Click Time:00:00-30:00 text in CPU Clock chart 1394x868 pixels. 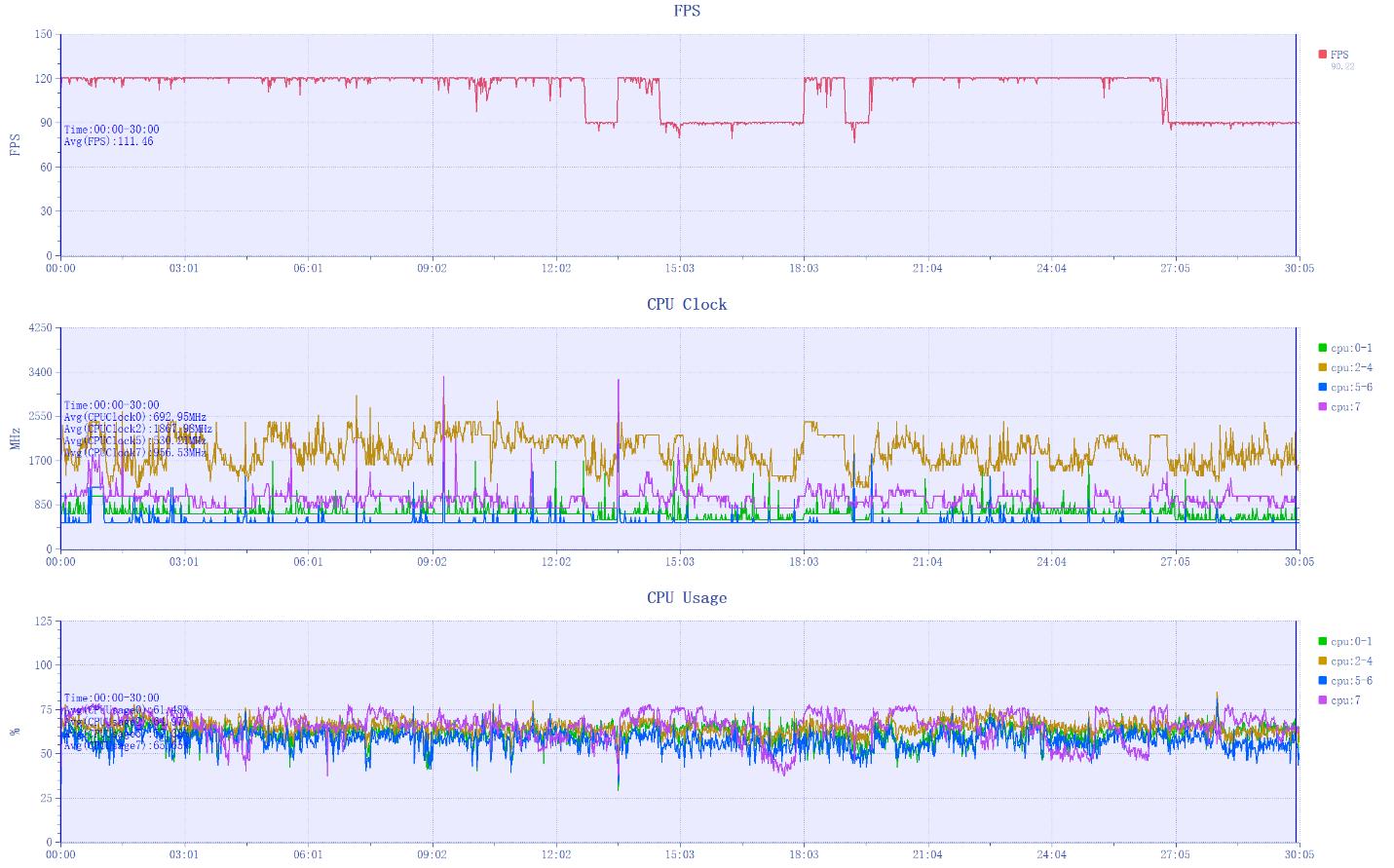[x=111, y=405]
